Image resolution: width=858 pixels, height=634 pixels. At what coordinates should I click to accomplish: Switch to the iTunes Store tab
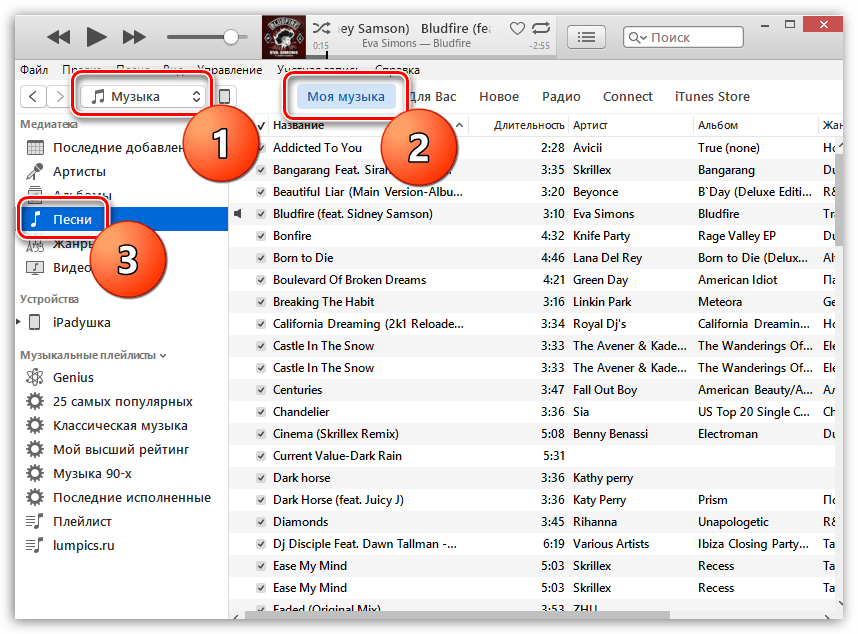[x=712, y=96]
